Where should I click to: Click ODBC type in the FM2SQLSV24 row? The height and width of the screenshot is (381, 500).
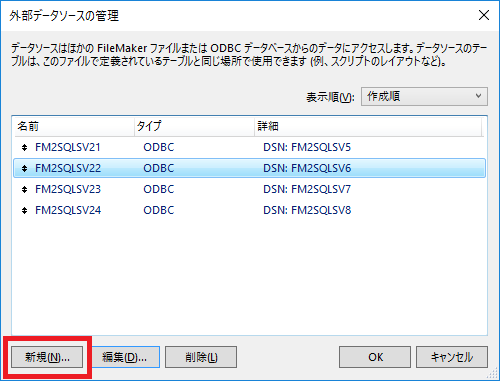pyautogui.click(x=159, y=210)
